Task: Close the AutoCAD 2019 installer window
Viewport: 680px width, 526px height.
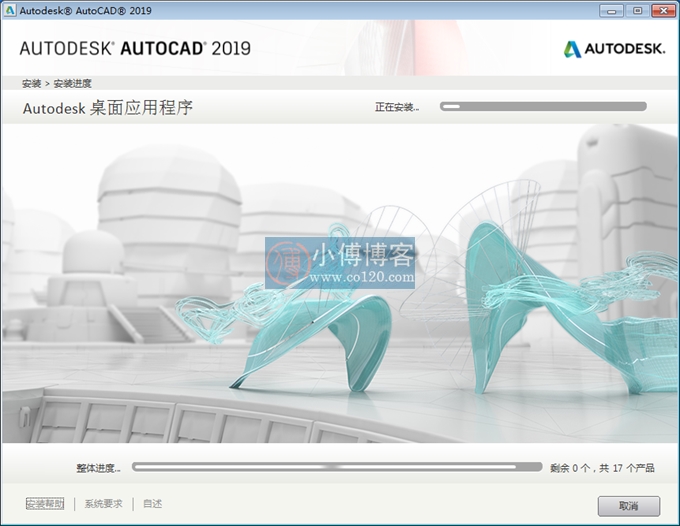Action: pos(664,11)
